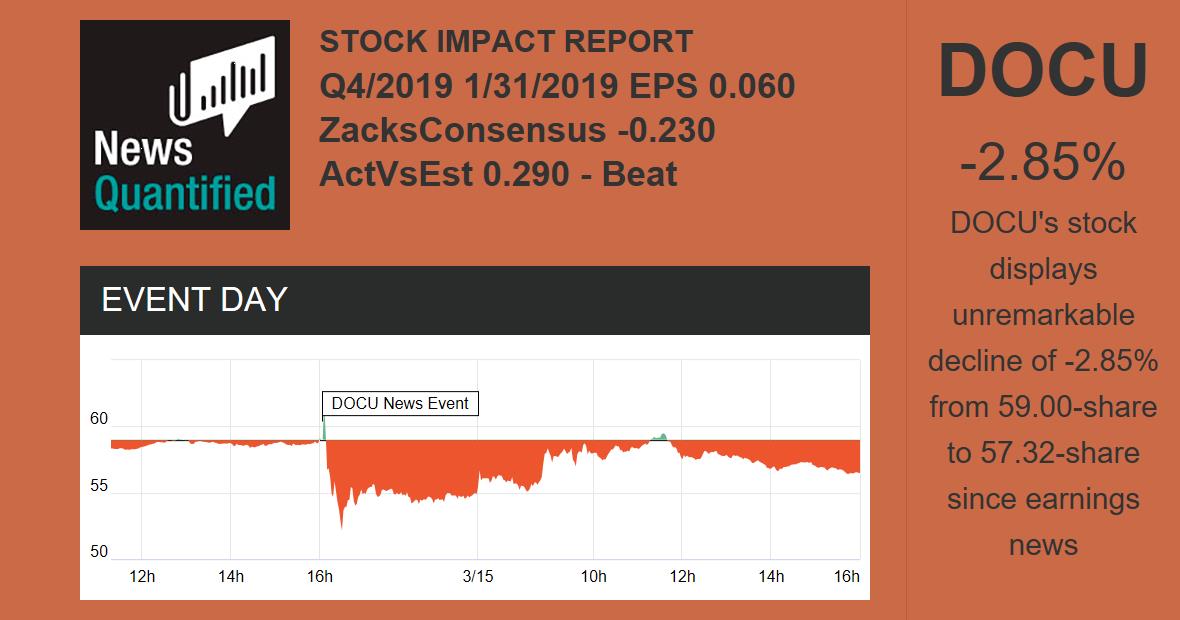This screenshot has width=1180, height=620.
Task: Click the 50 price axis label
Action: 99,552
